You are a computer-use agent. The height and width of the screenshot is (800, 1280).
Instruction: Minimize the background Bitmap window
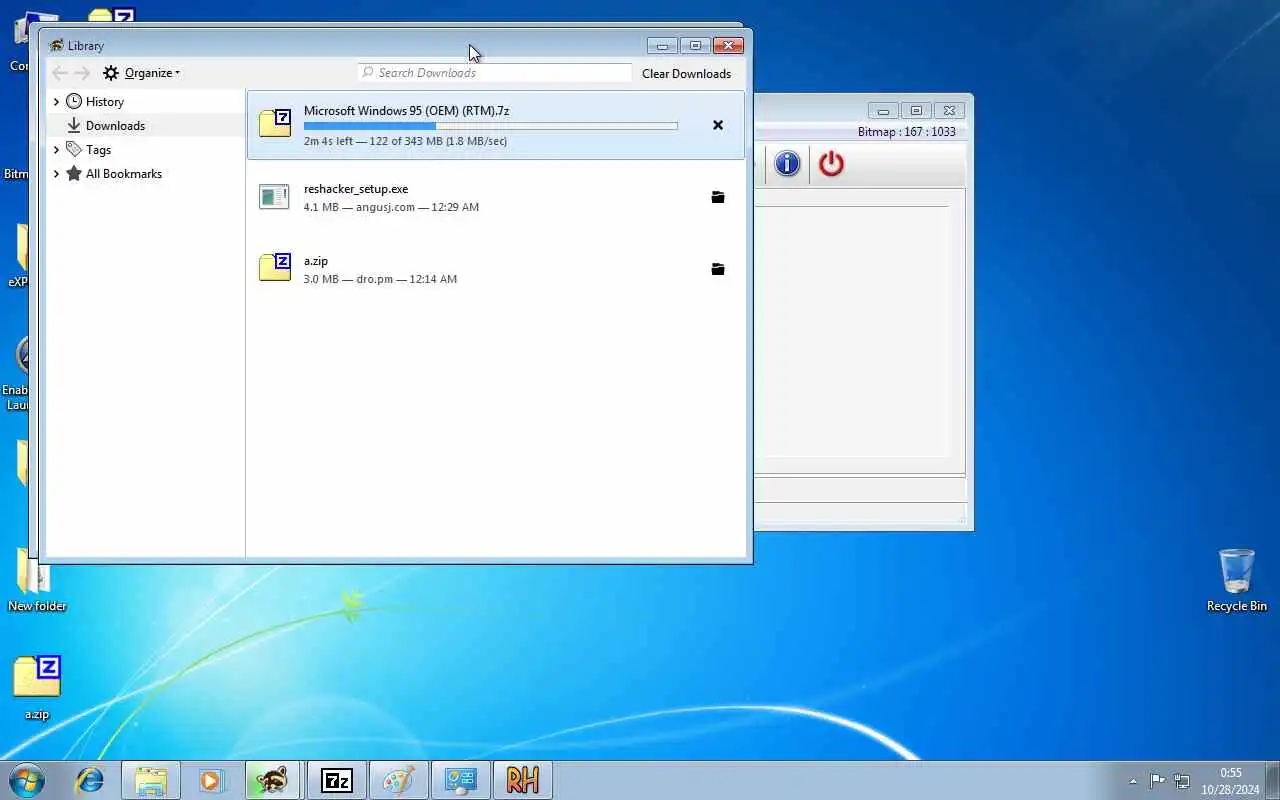(x=883, y=111)
